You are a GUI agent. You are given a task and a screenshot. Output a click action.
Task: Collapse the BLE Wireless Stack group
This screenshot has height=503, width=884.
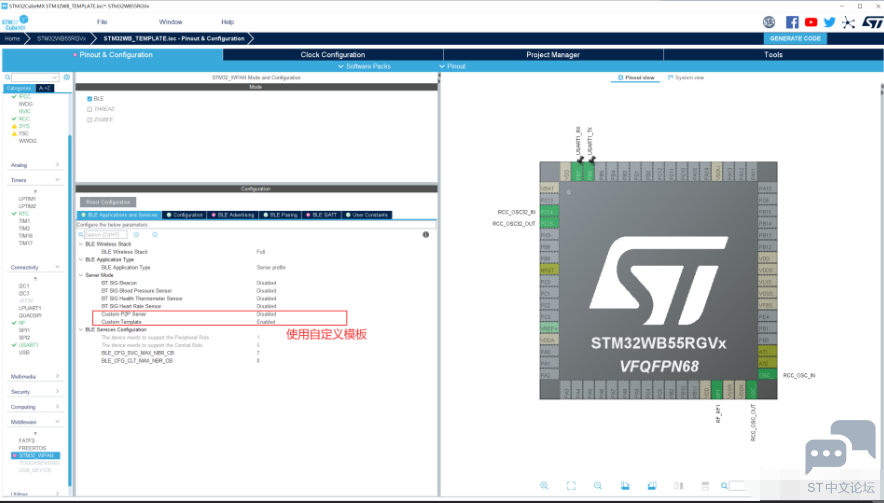click(x=81, y=244)
